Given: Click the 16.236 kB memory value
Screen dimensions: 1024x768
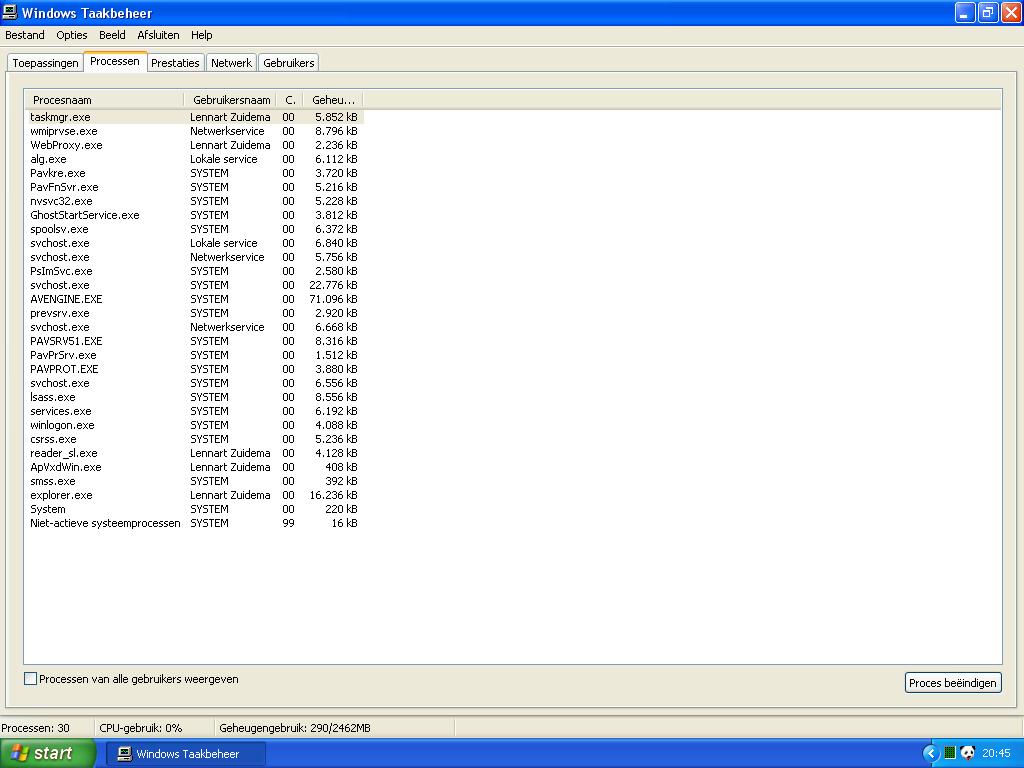Looking at the screenshot, I should (x=333, y=495).
